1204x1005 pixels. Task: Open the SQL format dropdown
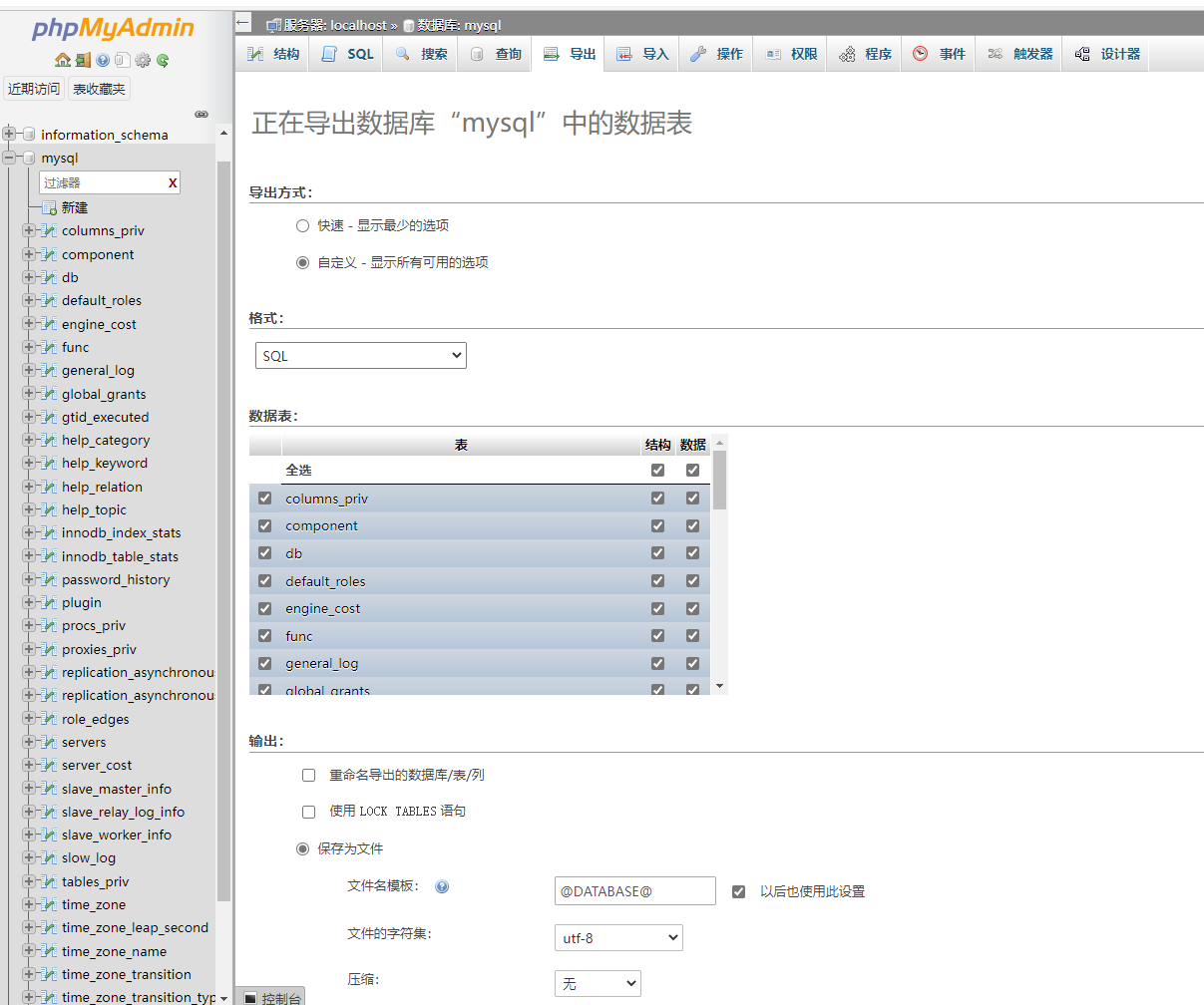[361, 355]
